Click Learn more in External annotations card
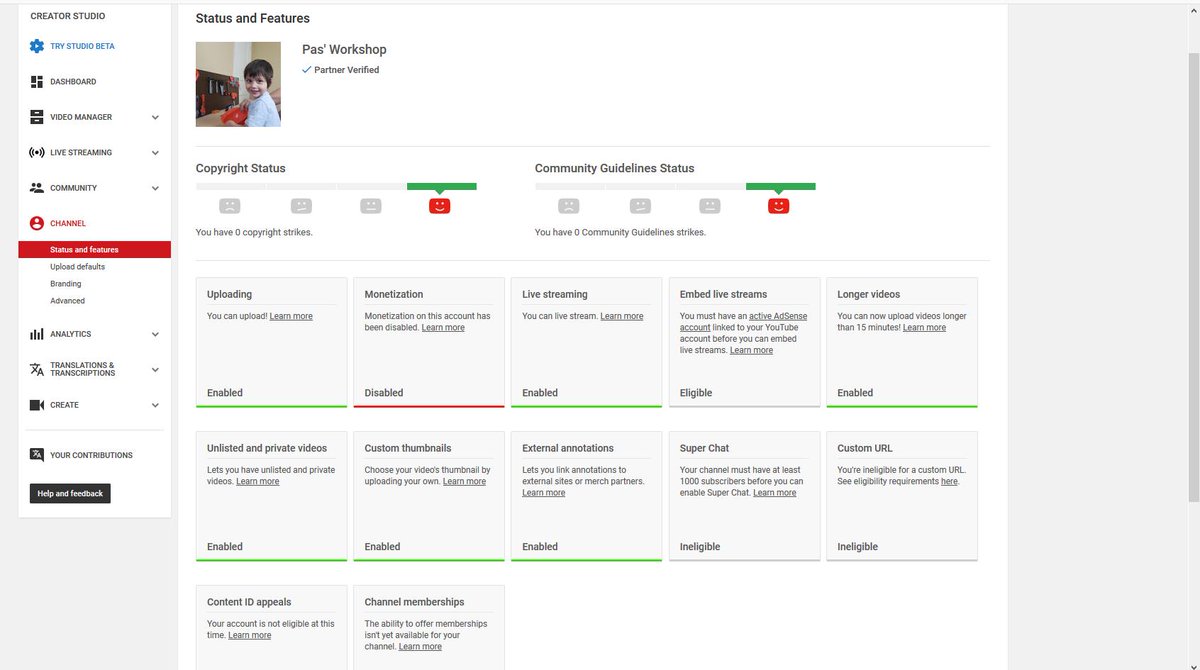Viewport: 1200px width, 670px height. tap(544, 493)
